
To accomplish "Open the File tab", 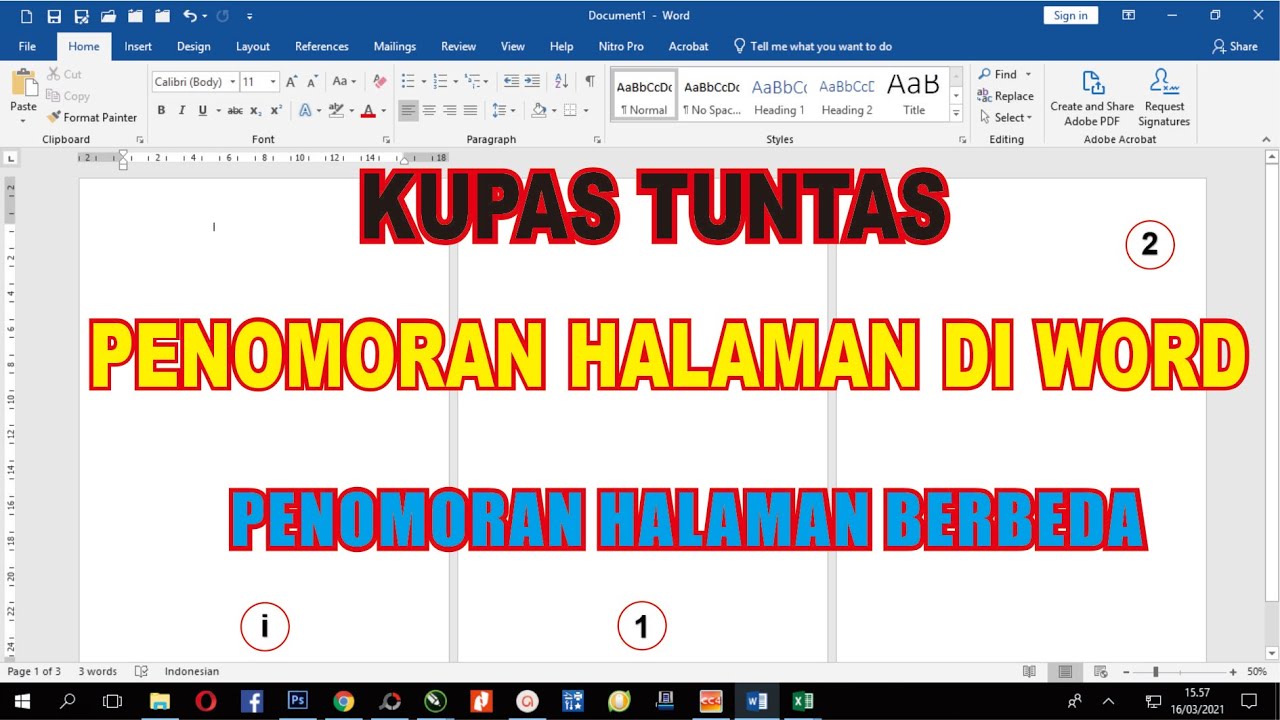I will 27,46.
